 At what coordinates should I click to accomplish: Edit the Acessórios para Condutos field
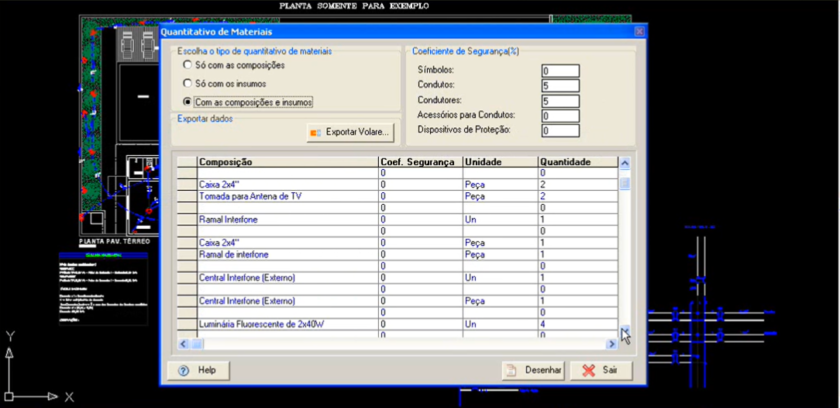coord(559,116)
